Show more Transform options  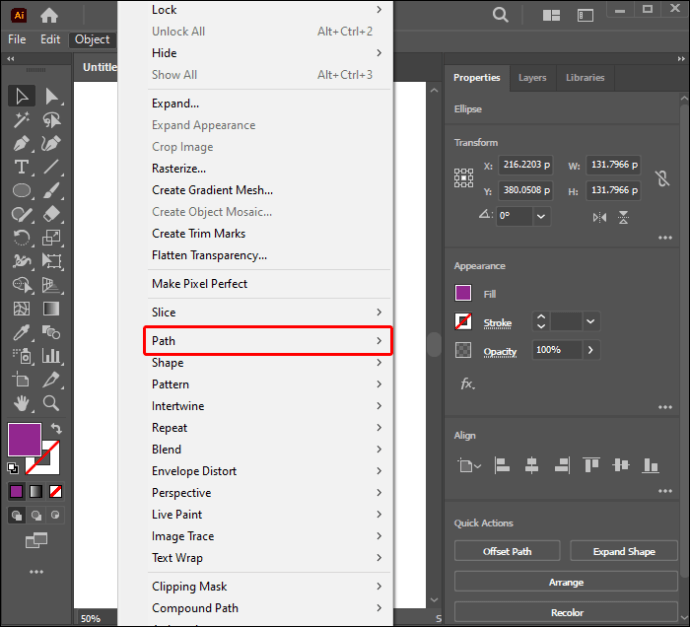click(665, 238)
